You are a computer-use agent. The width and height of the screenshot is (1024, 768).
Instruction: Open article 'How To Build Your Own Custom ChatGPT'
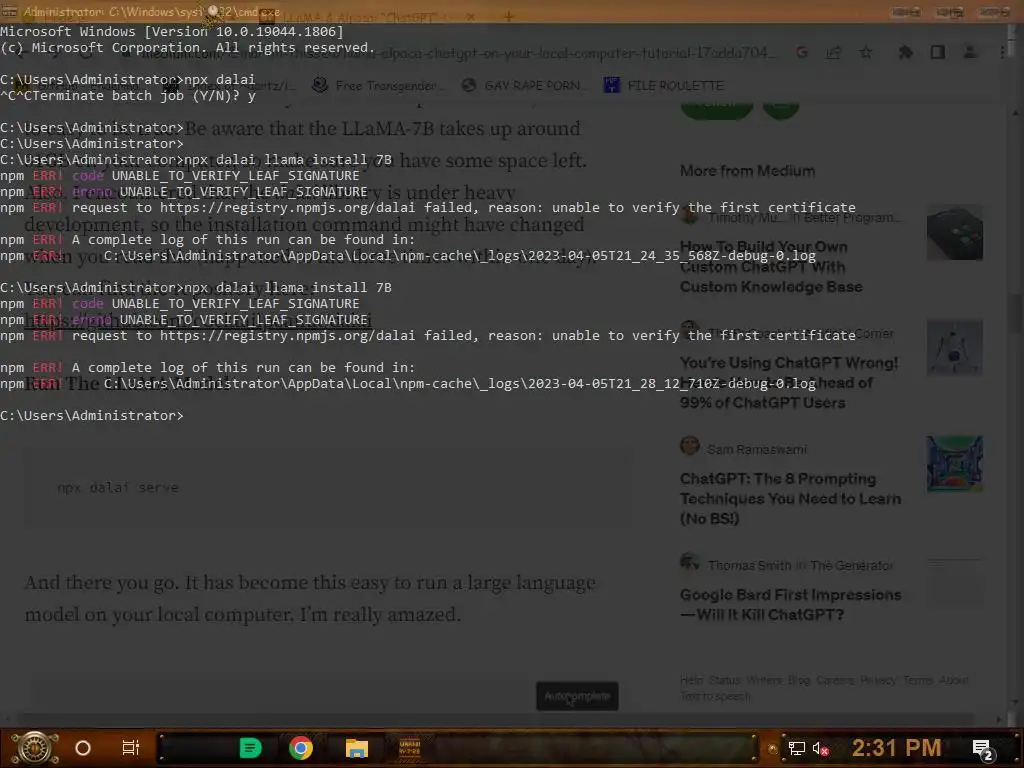point(771,266)
